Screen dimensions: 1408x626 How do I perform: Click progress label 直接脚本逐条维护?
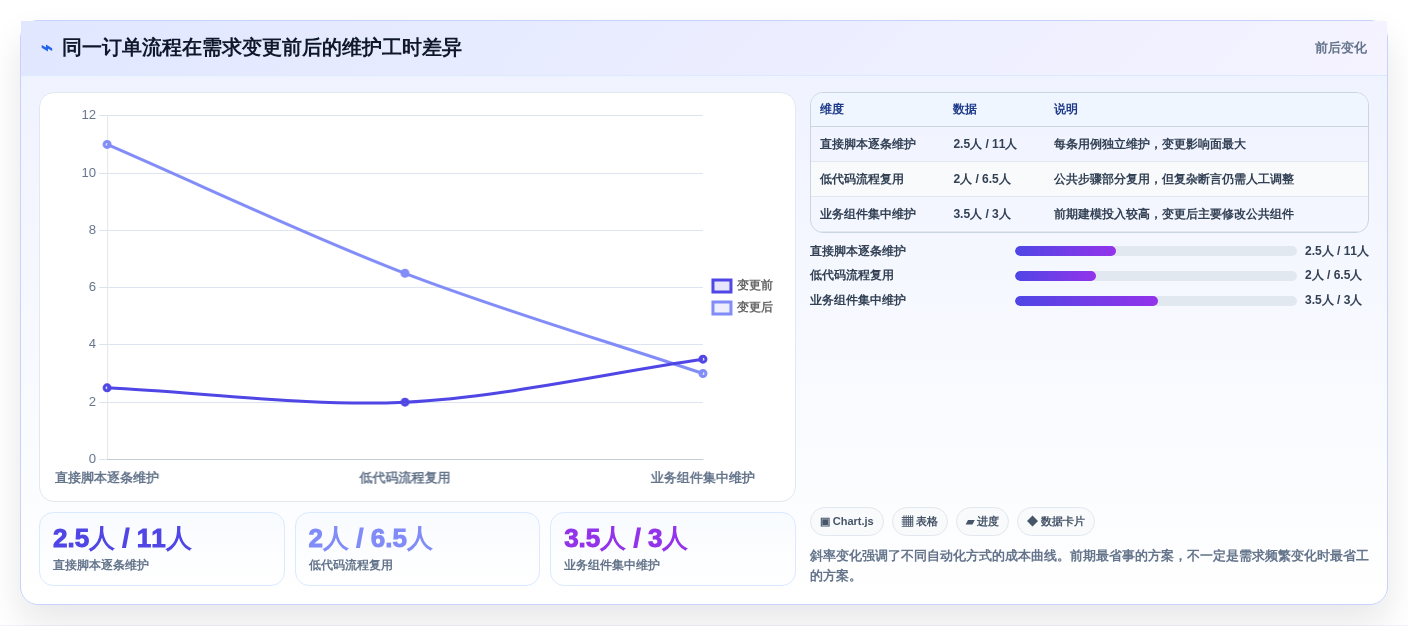(x=858, y=251)
